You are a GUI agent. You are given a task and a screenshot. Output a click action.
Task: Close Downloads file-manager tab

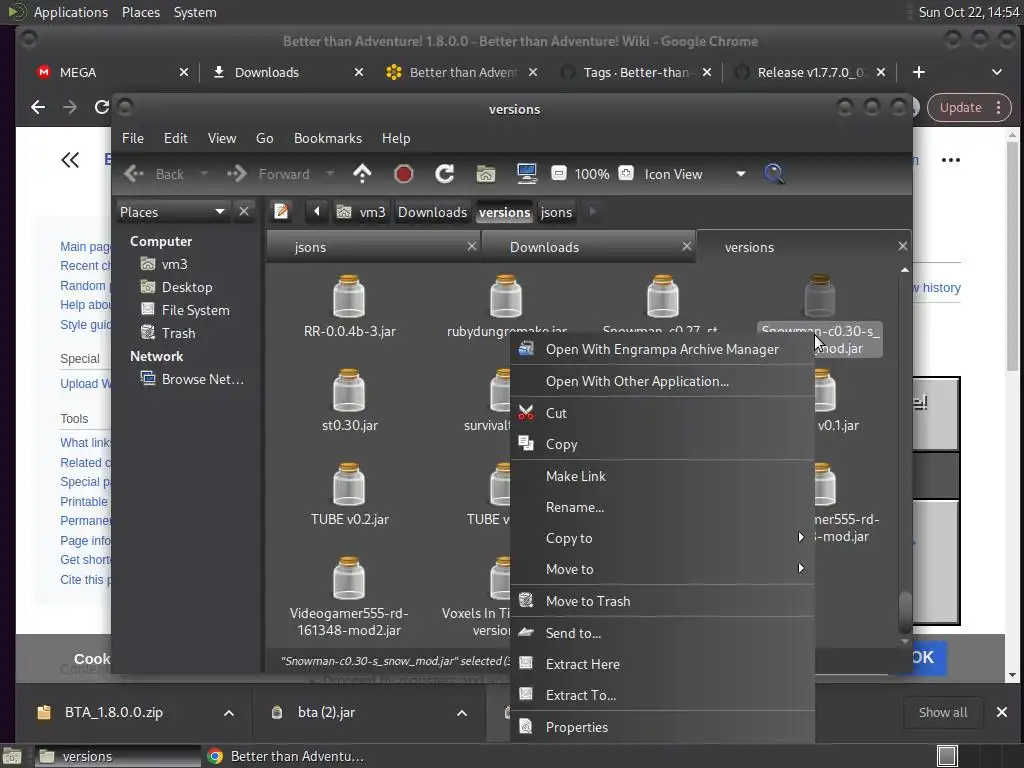pyautogui.click(x=686, y=246)
